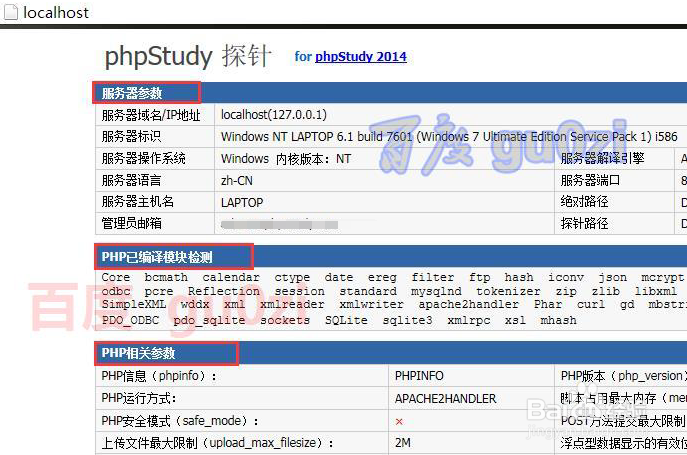Click the xmlreader module name

click(292, 304)
